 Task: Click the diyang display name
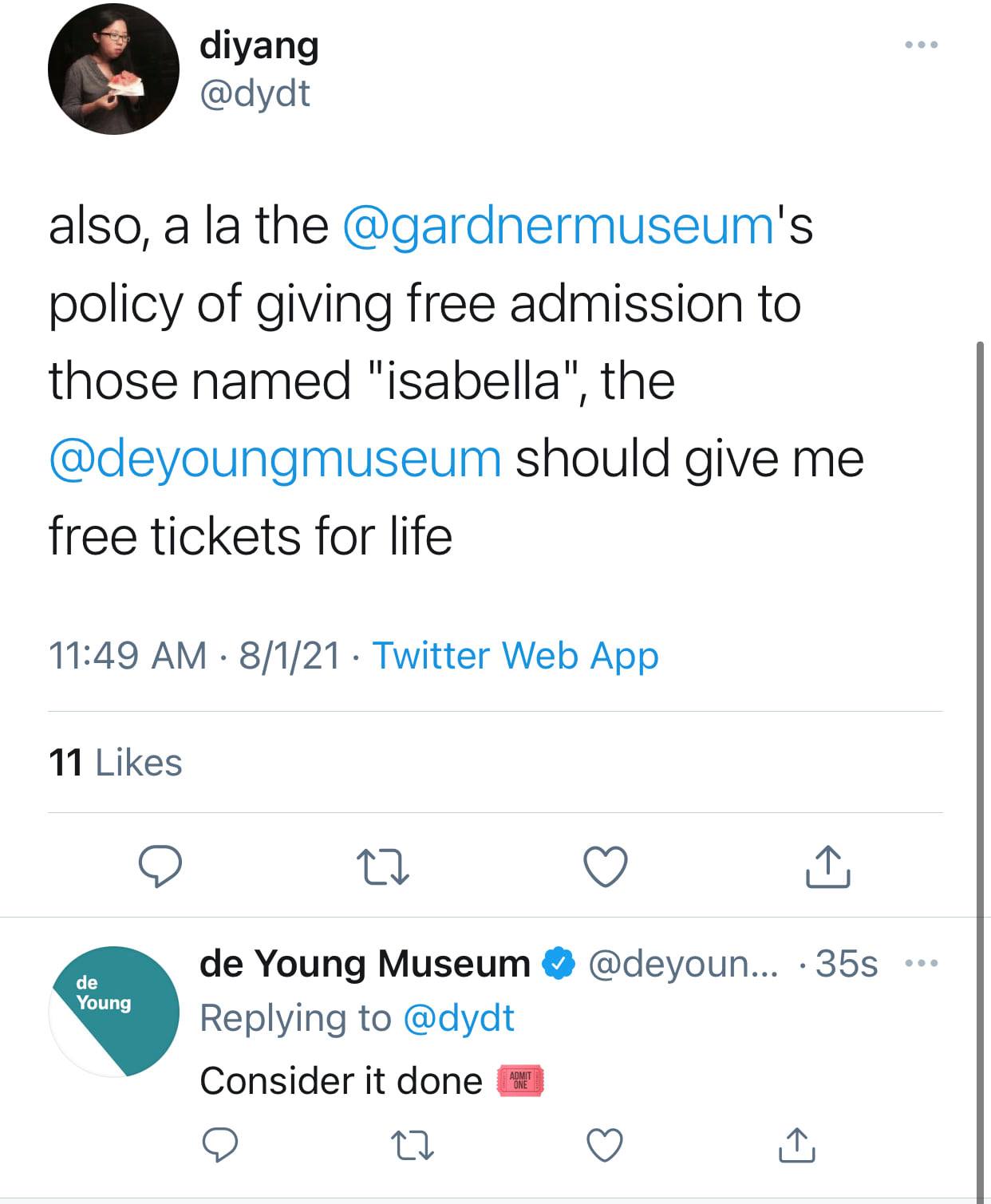(x=259, y=45)
